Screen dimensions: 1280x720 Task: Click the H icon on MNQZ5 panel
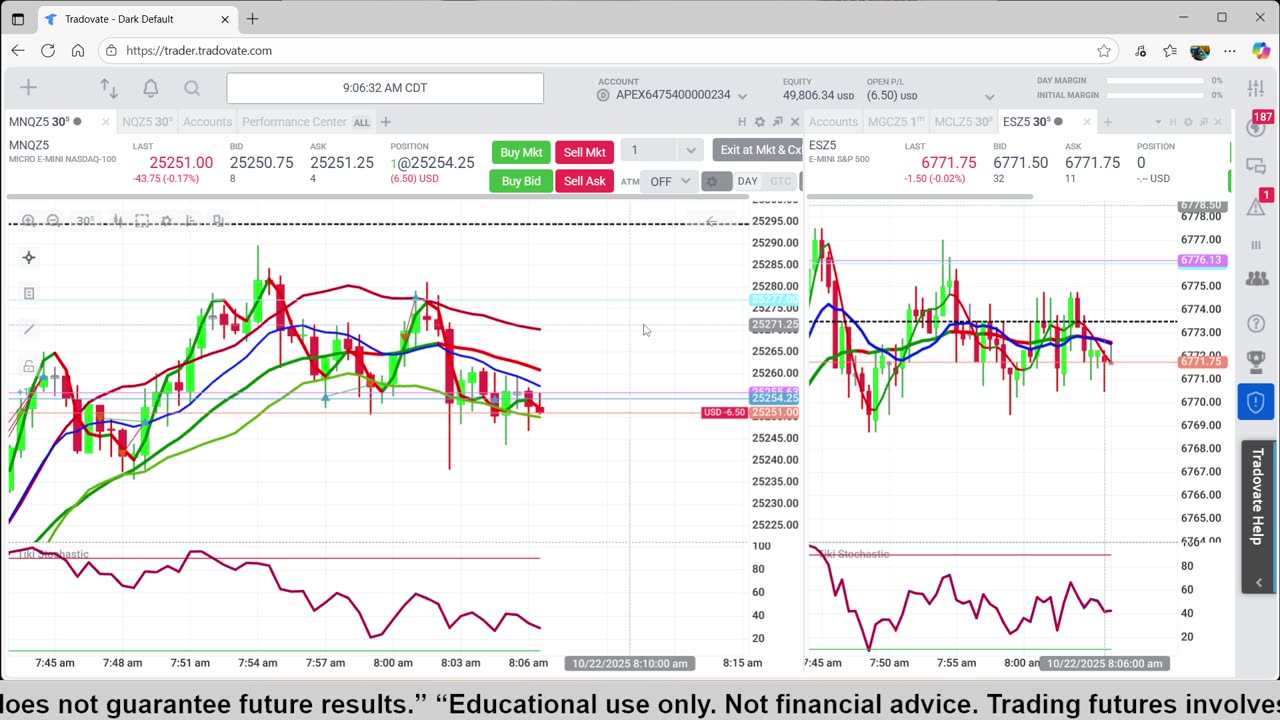(742, 122)
